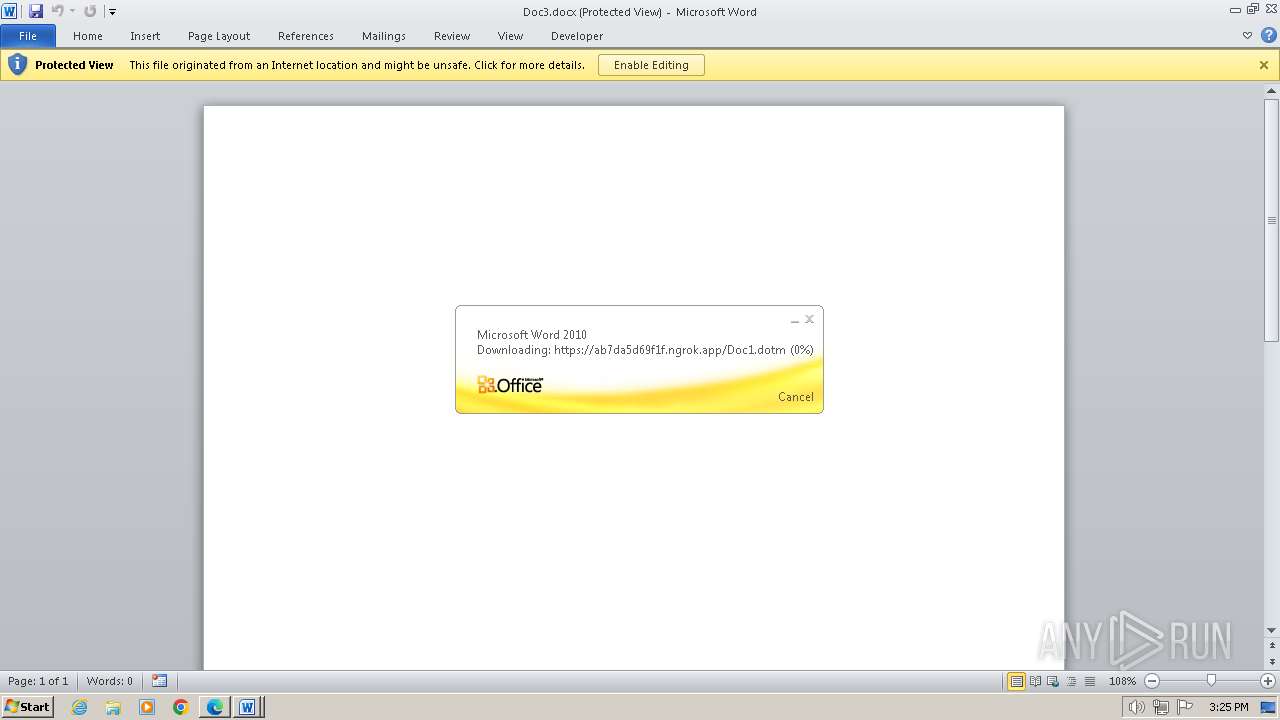The height and width of the screenshot is (720, 1280).
Task: Click the vertical scrollbar down arrow
Action: (x=1272, y=630)
